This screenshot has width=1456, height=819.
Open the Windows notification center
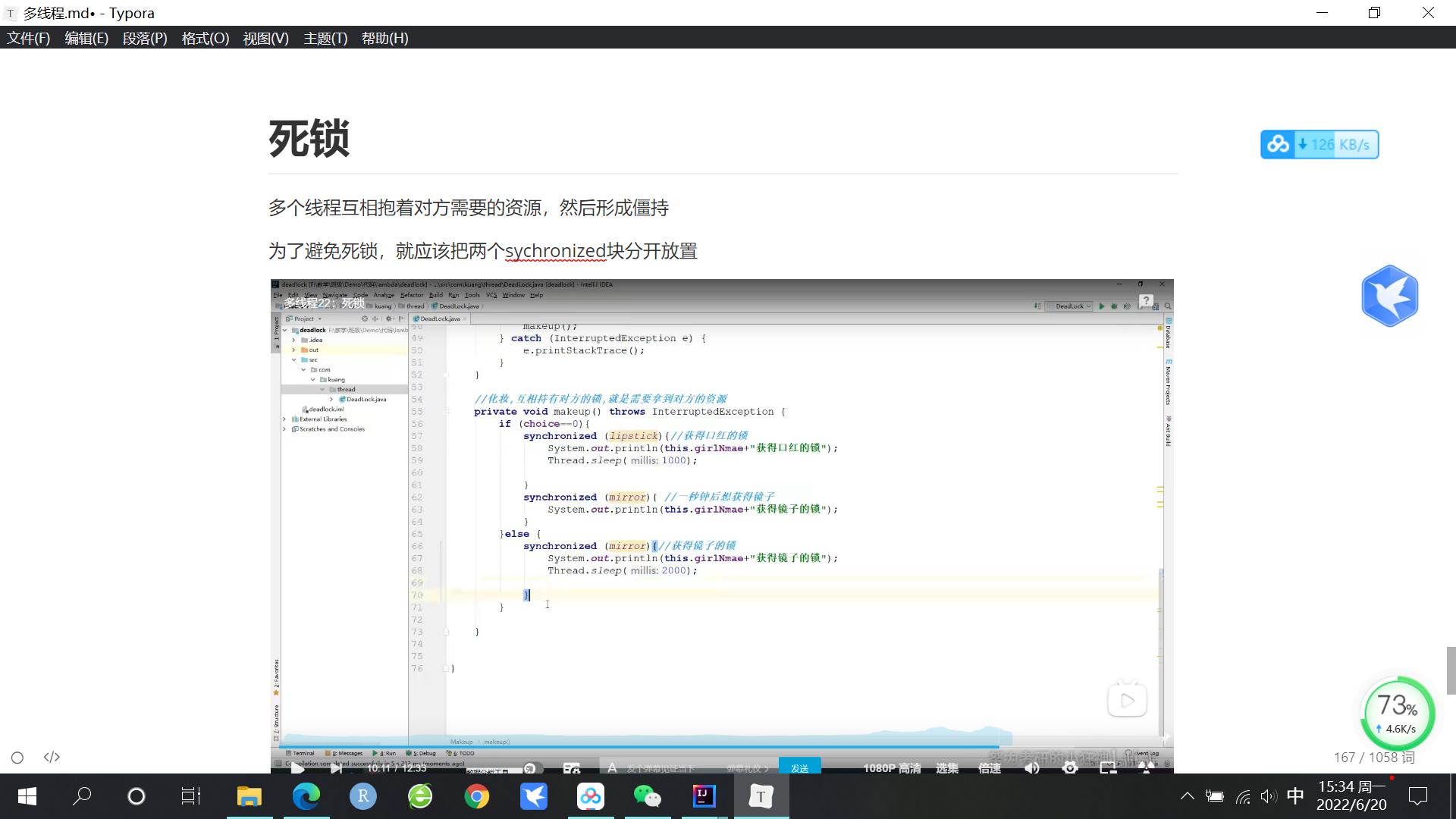pyautogui.click(x=1417, y=795)
